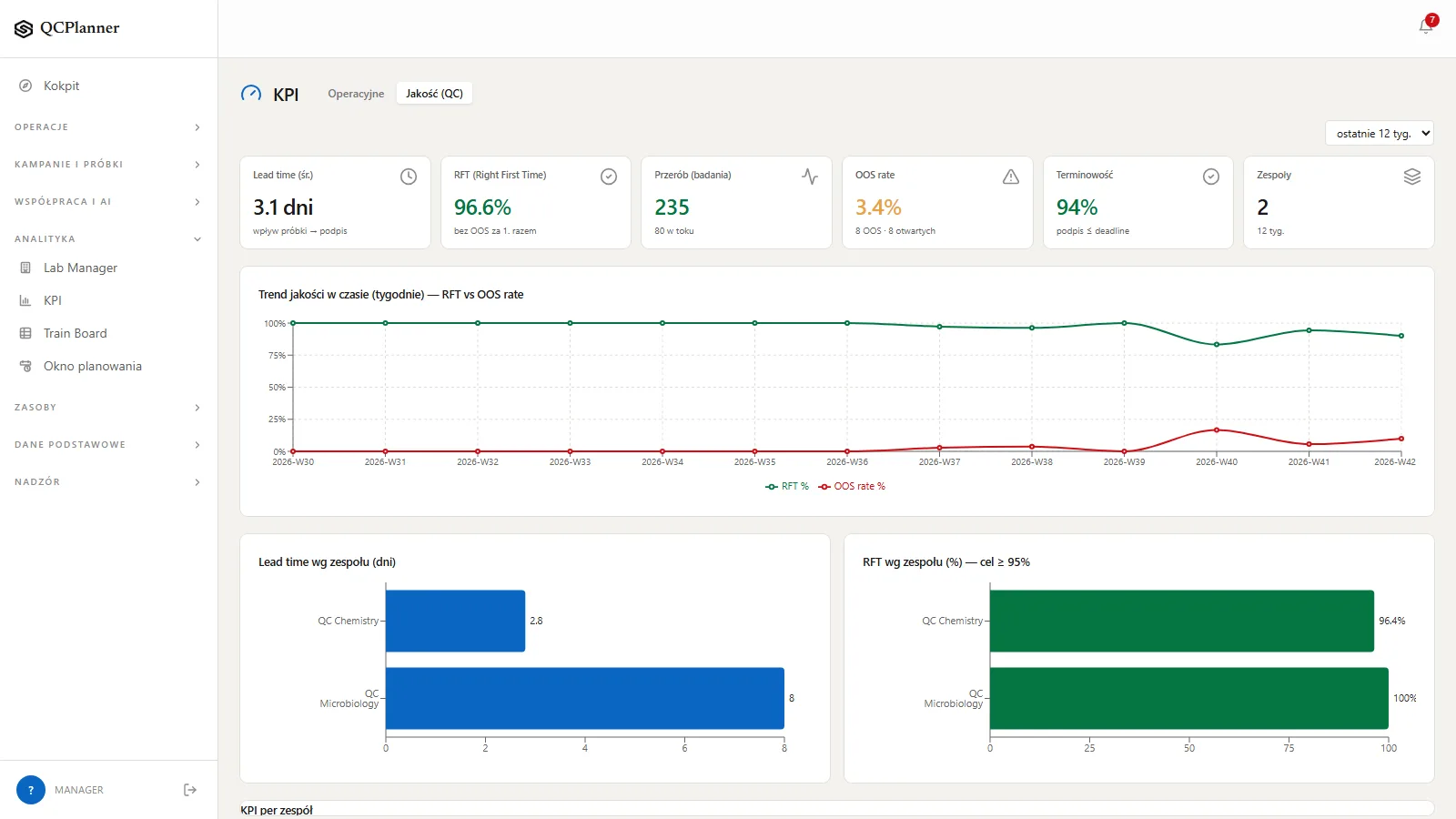Click the check icon on RFT card
Screen dimensions: 1456x819
609,177
